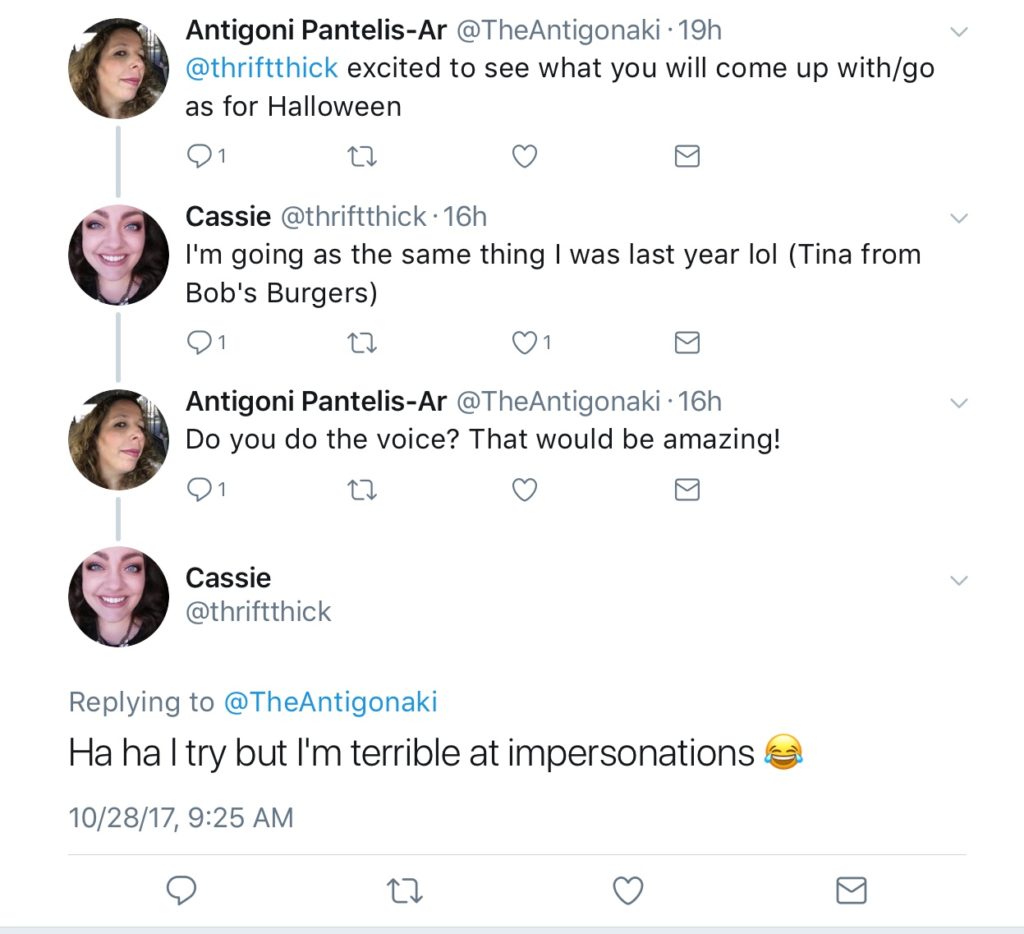This screenshot has height=934, width=1024.
Task: Open dropdown arrow on the main Cassie tweet
Action: pos(959,581)
